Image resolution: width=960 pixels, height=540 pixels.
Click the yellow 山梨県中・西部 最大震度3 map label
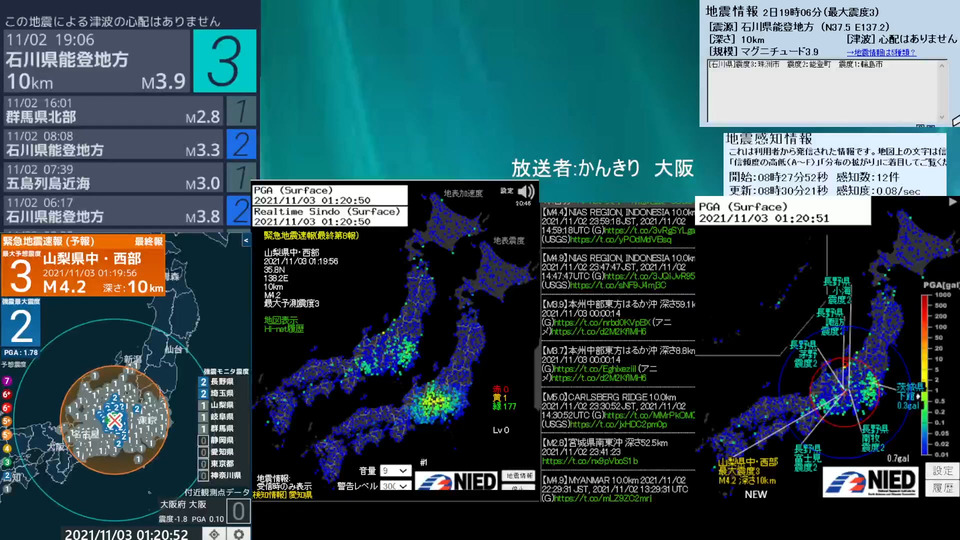(748, 471)
